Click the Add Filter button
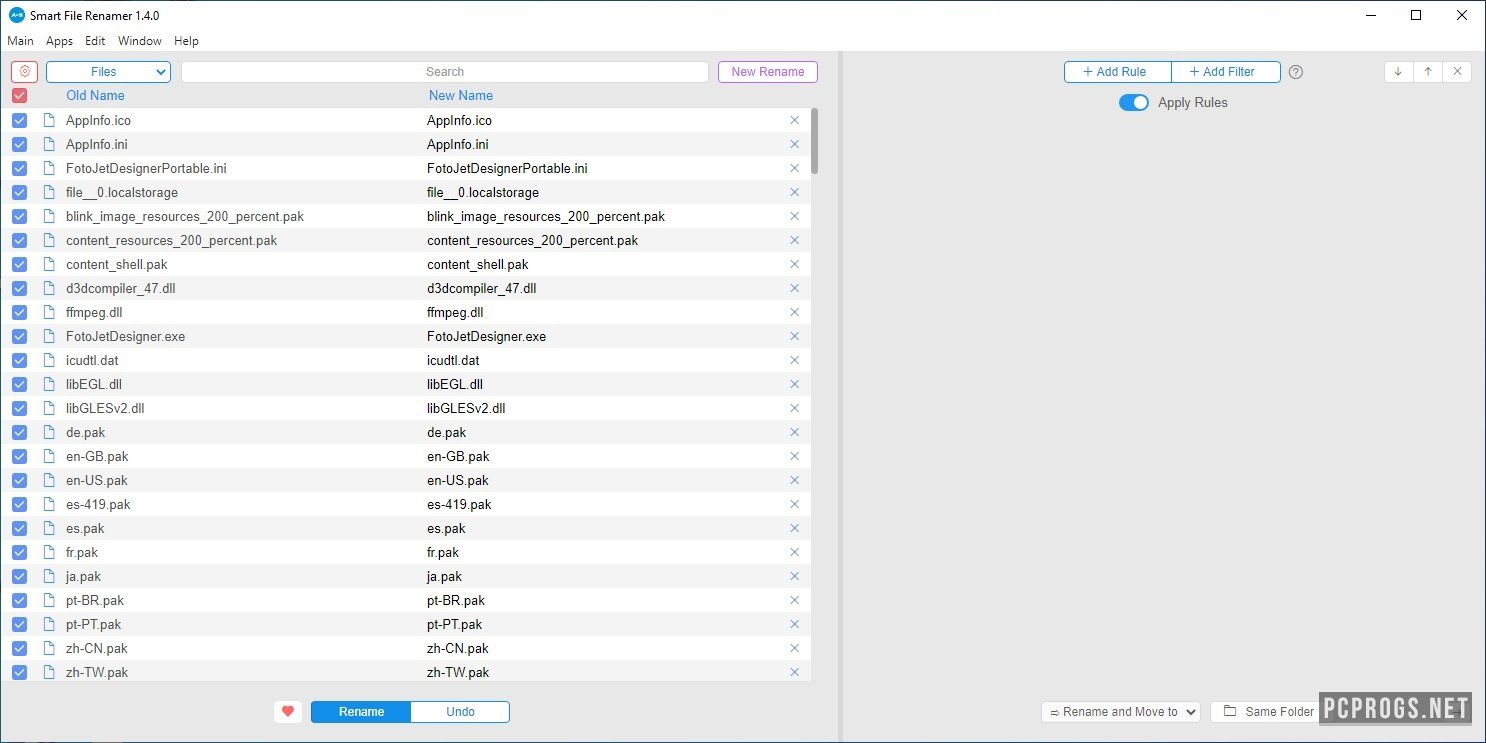The width and height of the screenshot is (1486, 743). [1226, 72]
